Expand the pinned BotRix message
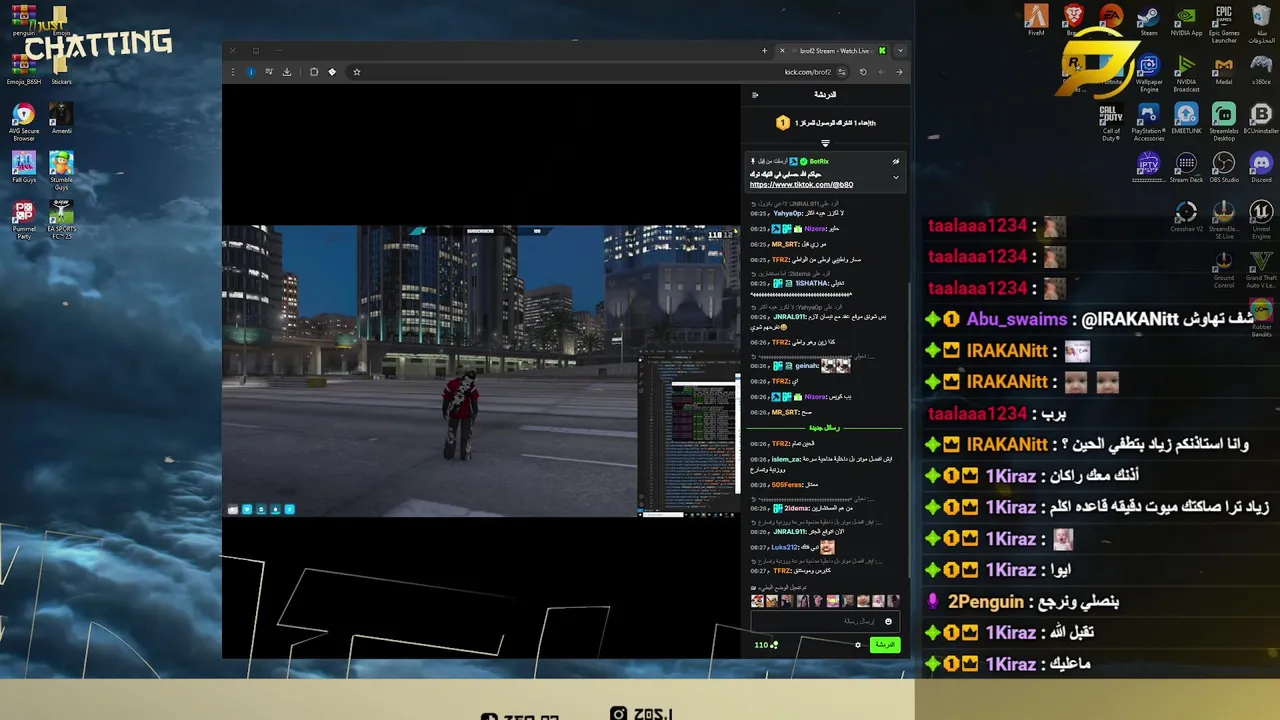1280x720 pixels. pos(896,177)
